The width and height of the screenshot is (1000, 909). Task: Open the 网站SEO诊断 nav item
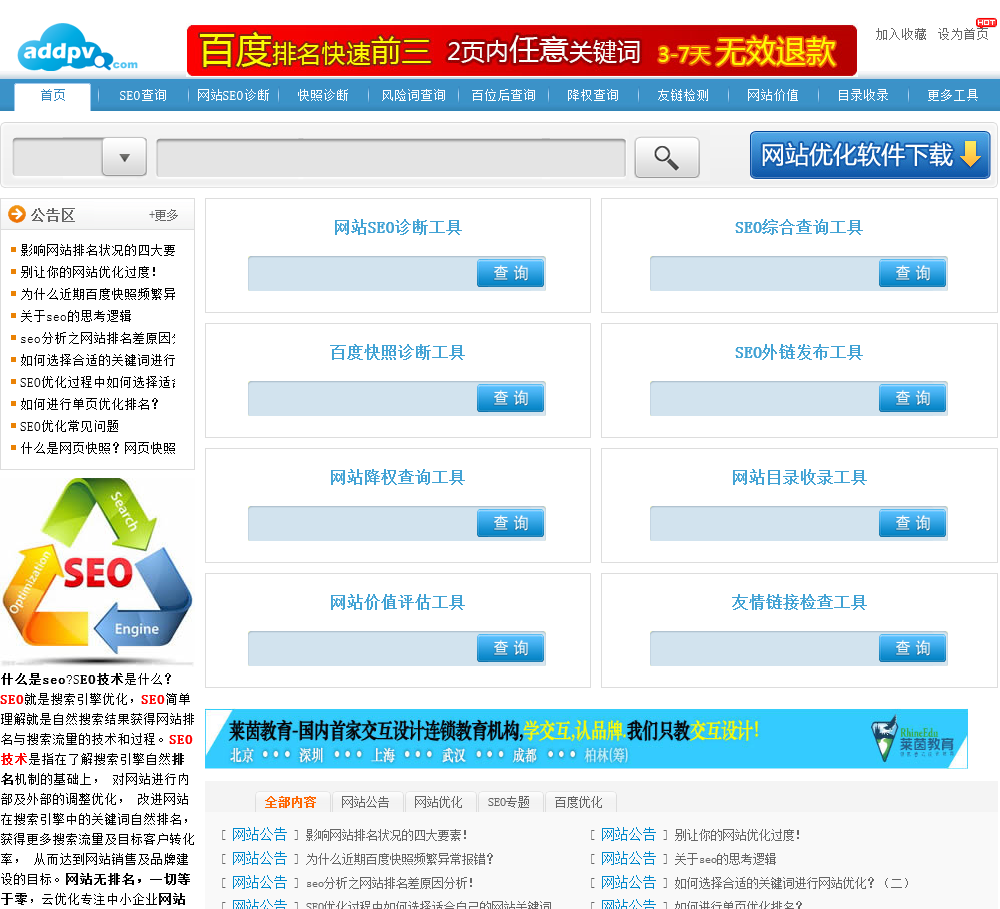coord(233,96)
